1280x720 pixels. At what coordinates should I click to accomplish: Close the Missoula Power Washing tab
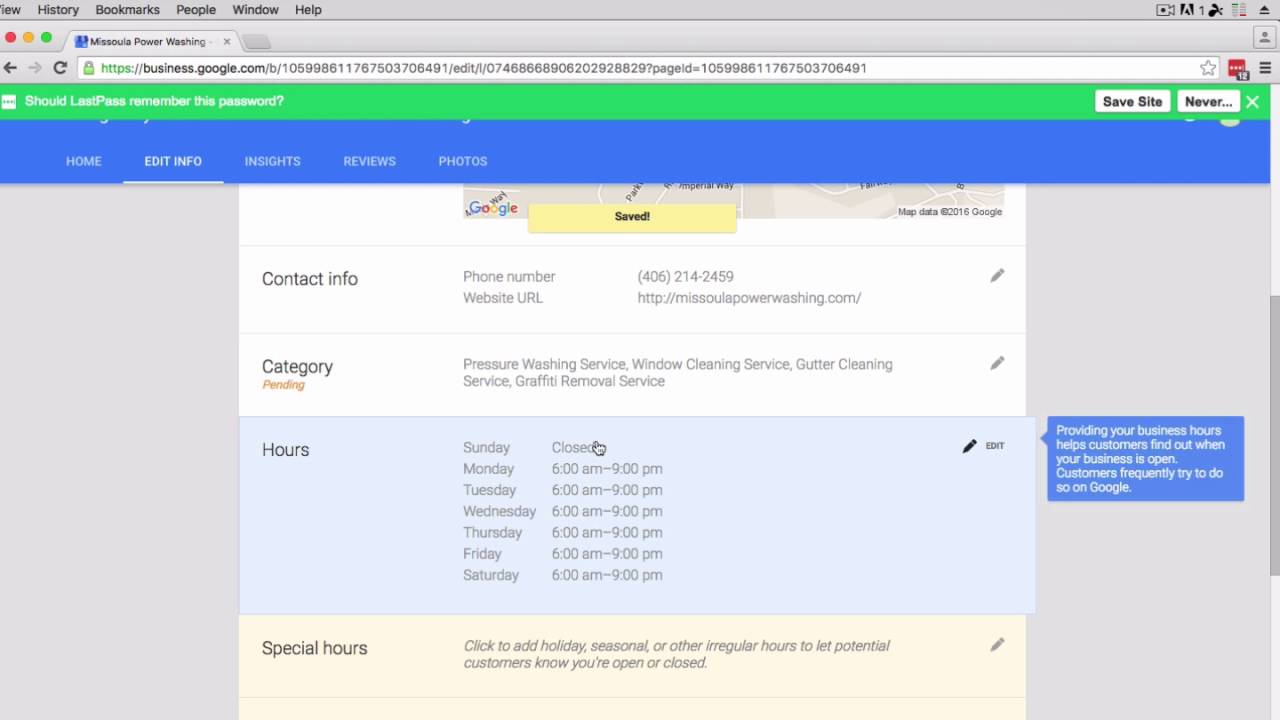[x=227, y=42]
